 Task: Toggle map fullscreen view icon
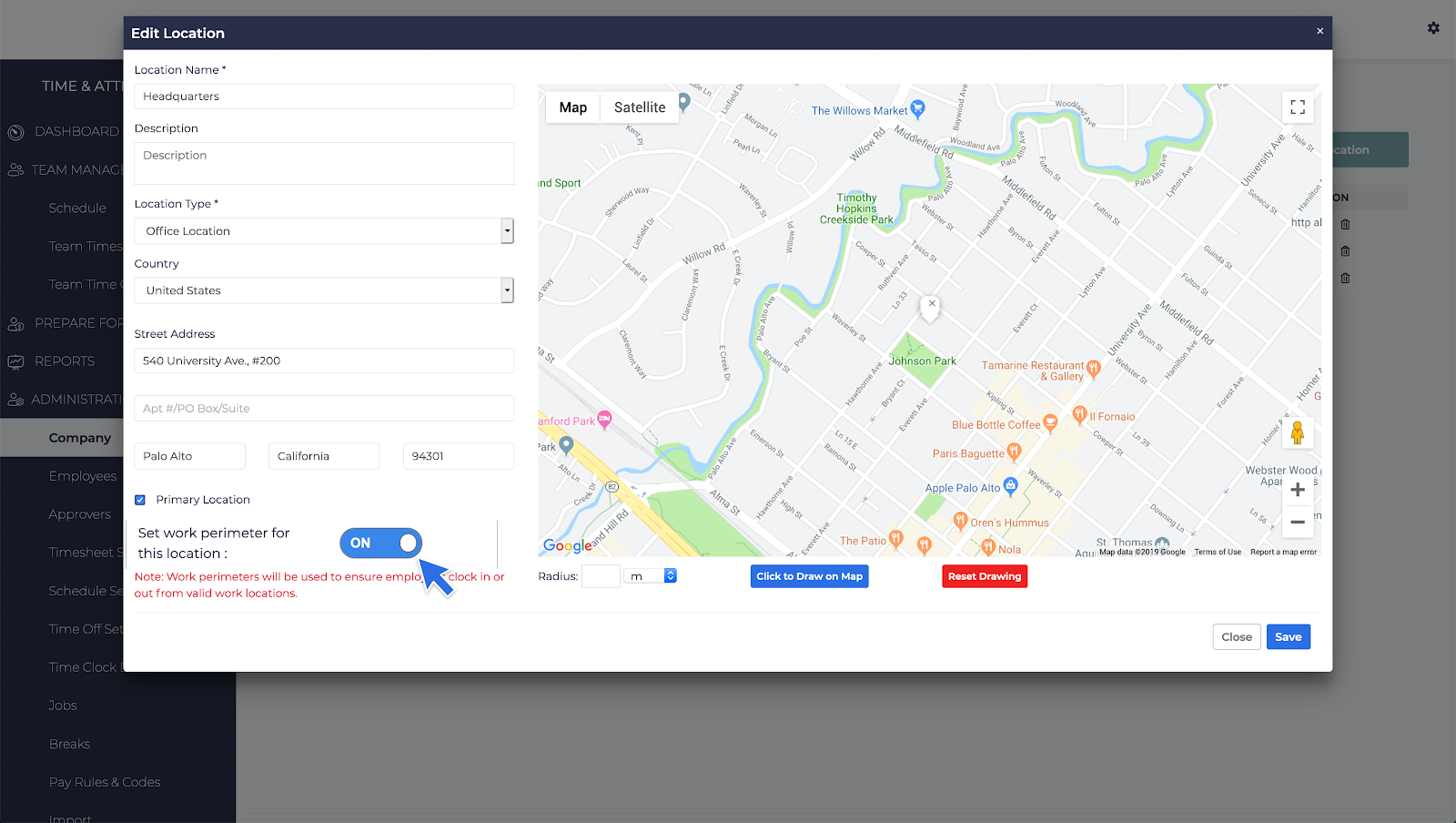(x=1298, y=107)
